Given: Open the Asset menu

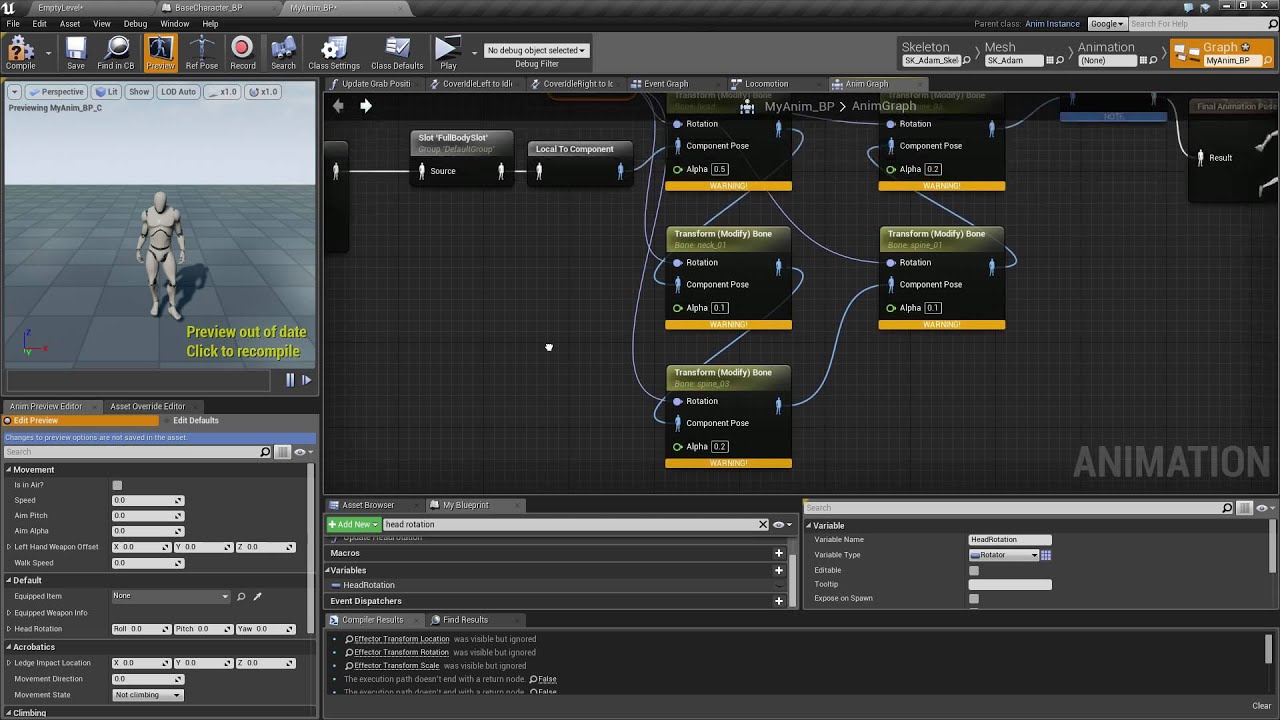Looking at the screenshot, I should 70,24.
